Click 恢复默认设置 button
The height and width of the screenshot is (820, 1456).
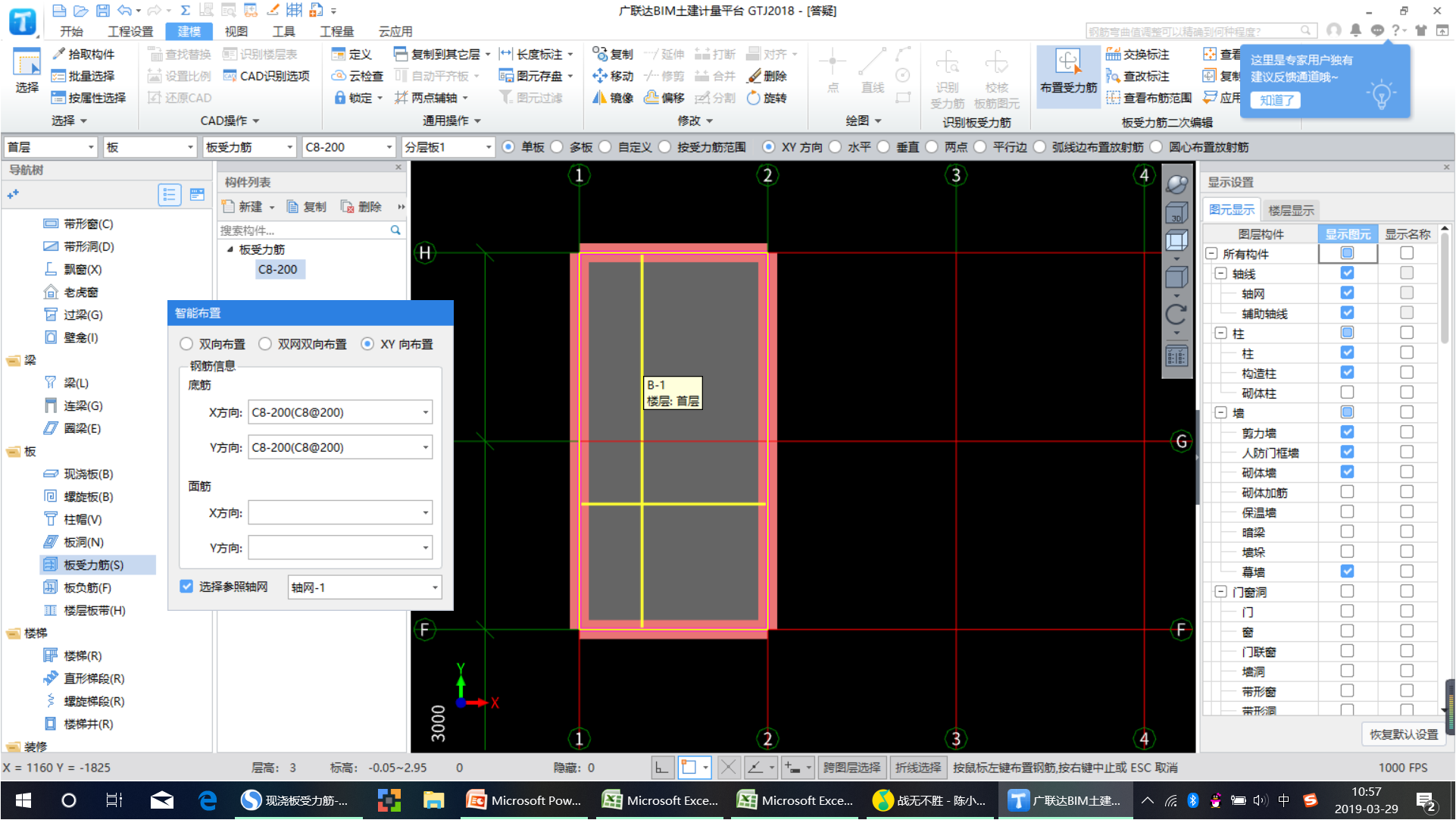click(1403, 734)
